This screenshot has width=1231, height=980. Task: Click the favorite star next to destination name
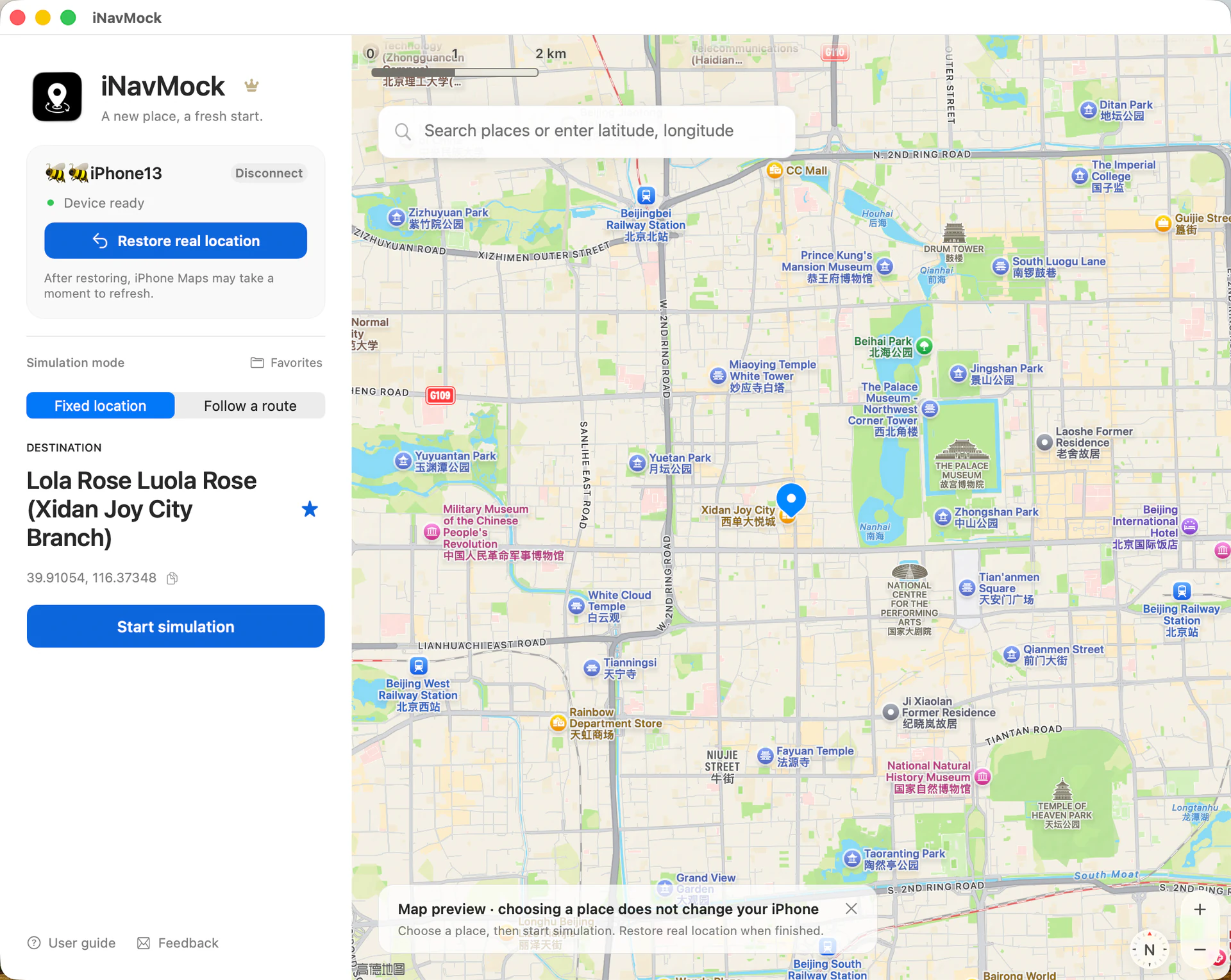pos(310,510)
